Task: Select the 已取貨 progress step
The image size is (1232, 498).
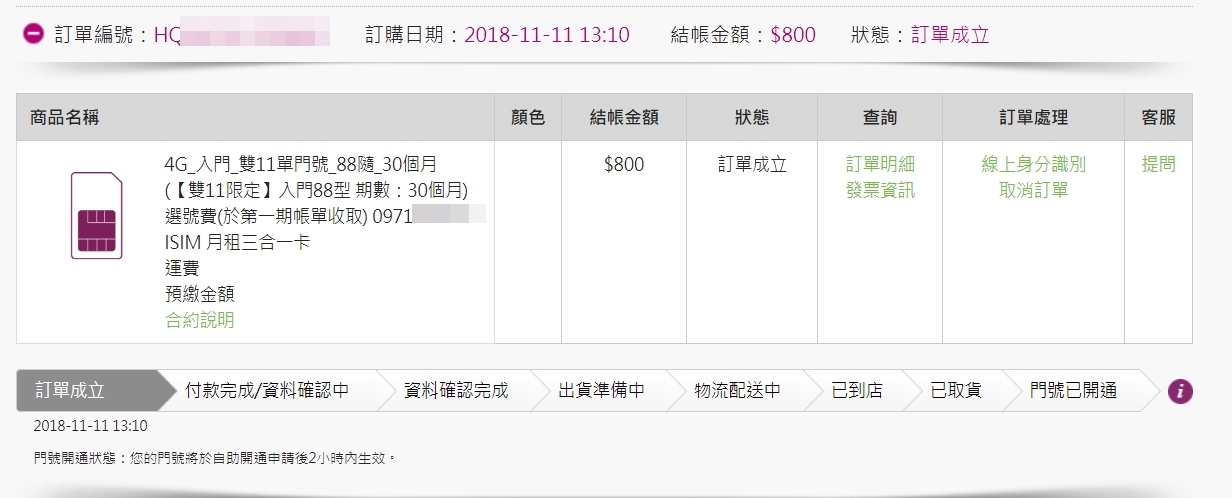Action: pos(955,391)
